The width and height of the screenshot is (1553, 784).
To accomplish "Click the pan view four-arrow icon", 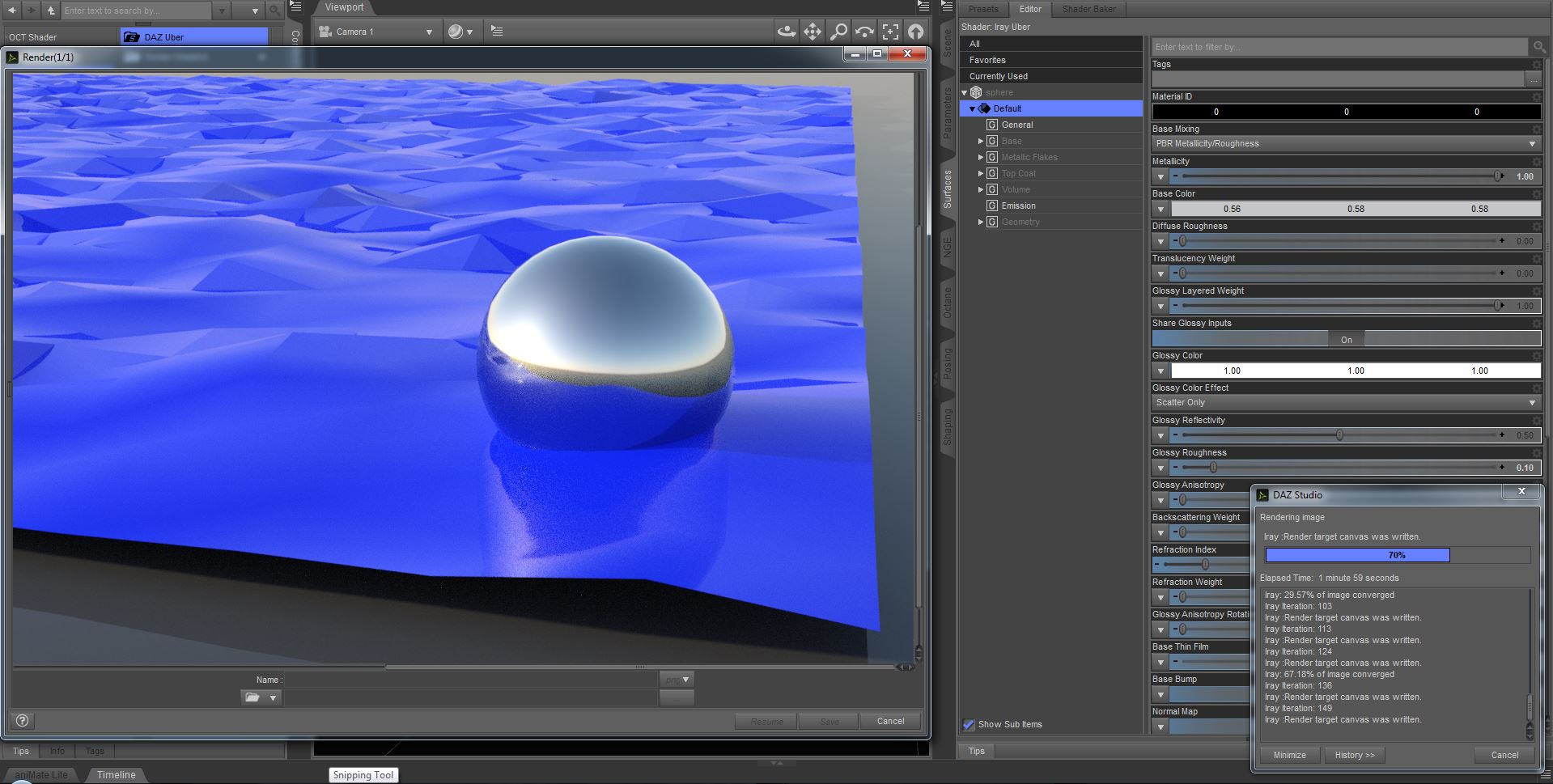I will 812,32.
